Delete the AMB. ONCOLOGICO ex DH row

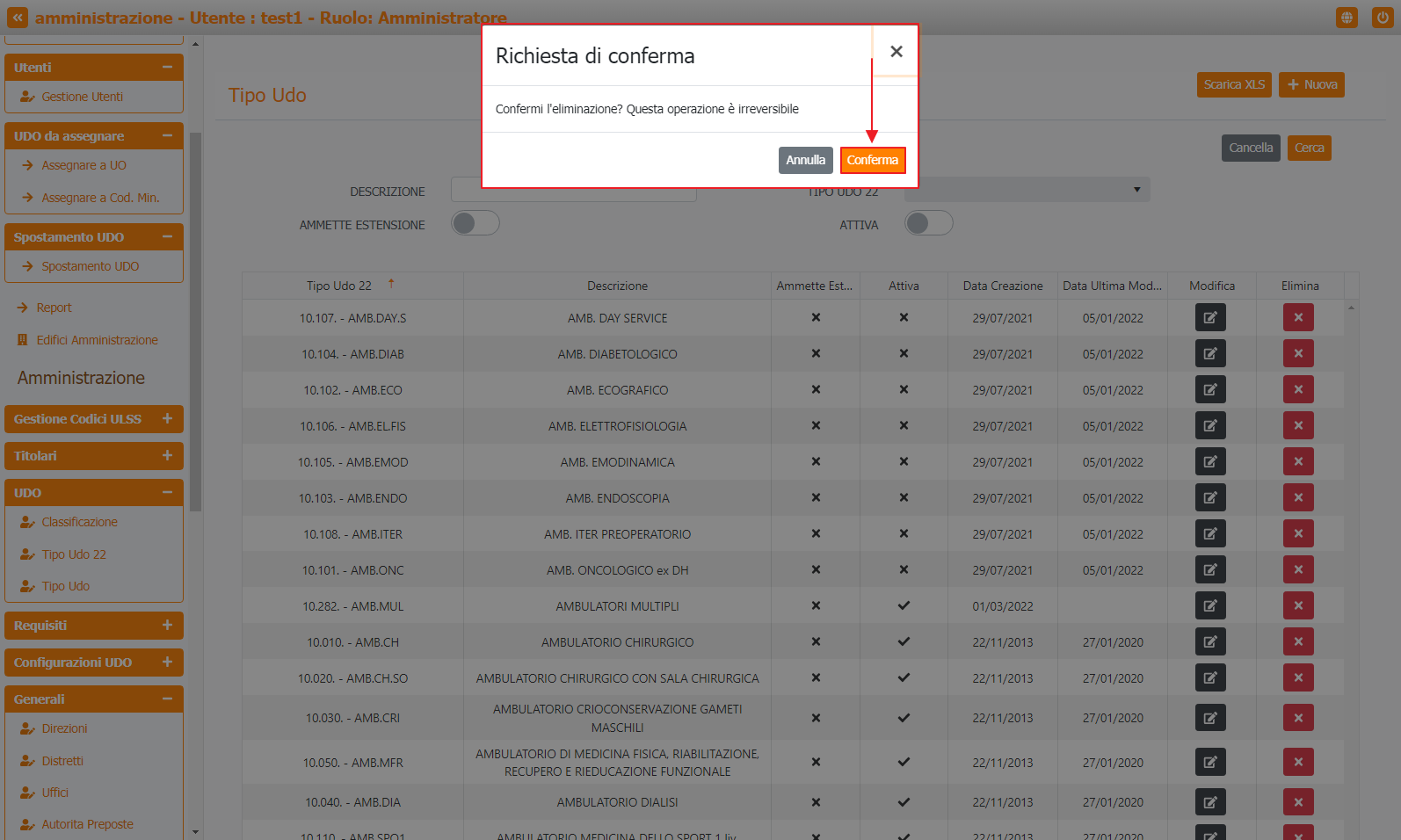1298,569
